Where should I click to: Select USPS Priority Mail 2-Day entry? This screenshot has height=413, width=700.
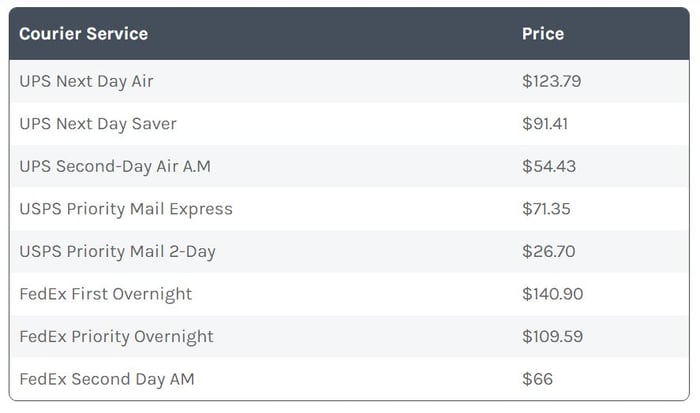117,251
